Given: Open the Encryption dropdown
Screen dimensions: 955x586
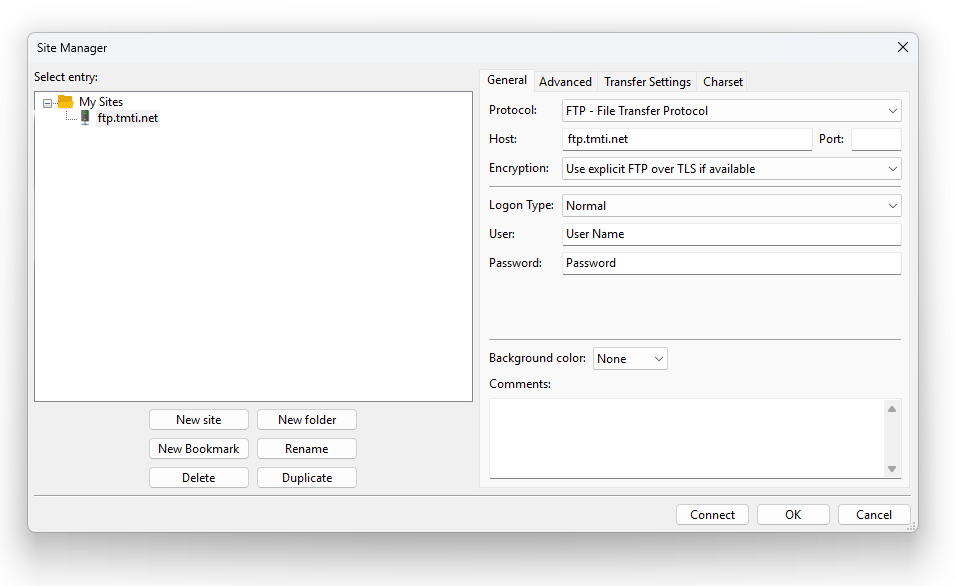Looking at the screenshot, I should 731,169.
